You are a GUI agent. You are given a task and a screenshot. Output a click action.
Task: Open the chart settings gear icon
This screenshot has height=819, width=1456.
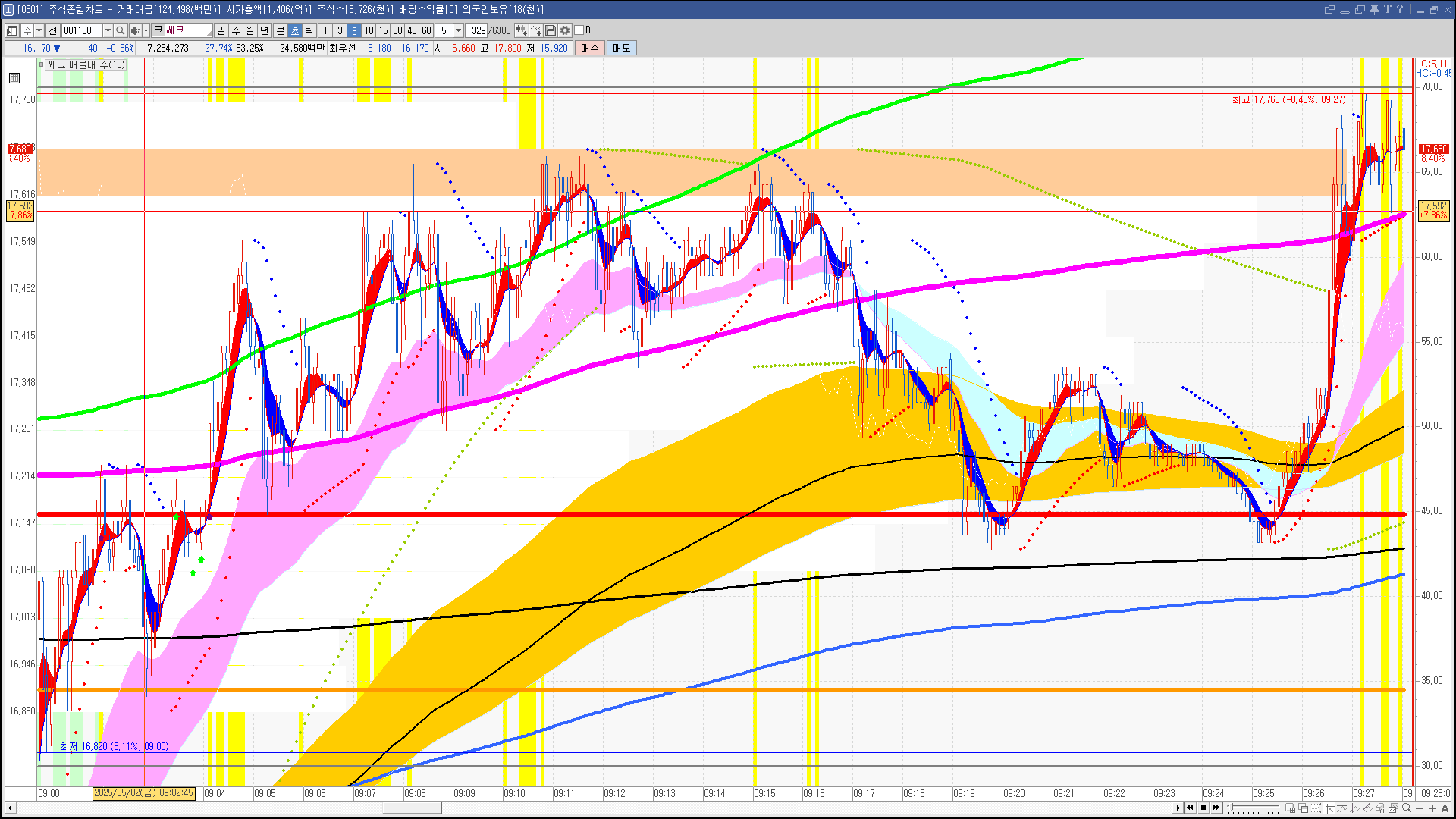pos(565,30)
